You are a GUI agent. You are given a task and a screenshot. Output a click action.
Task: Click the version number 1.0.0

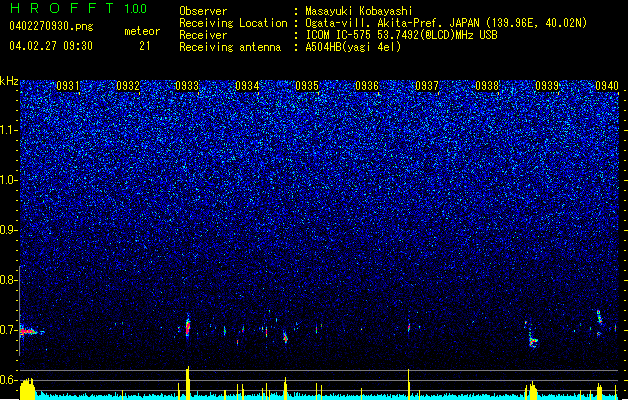[x=136, y=9]
